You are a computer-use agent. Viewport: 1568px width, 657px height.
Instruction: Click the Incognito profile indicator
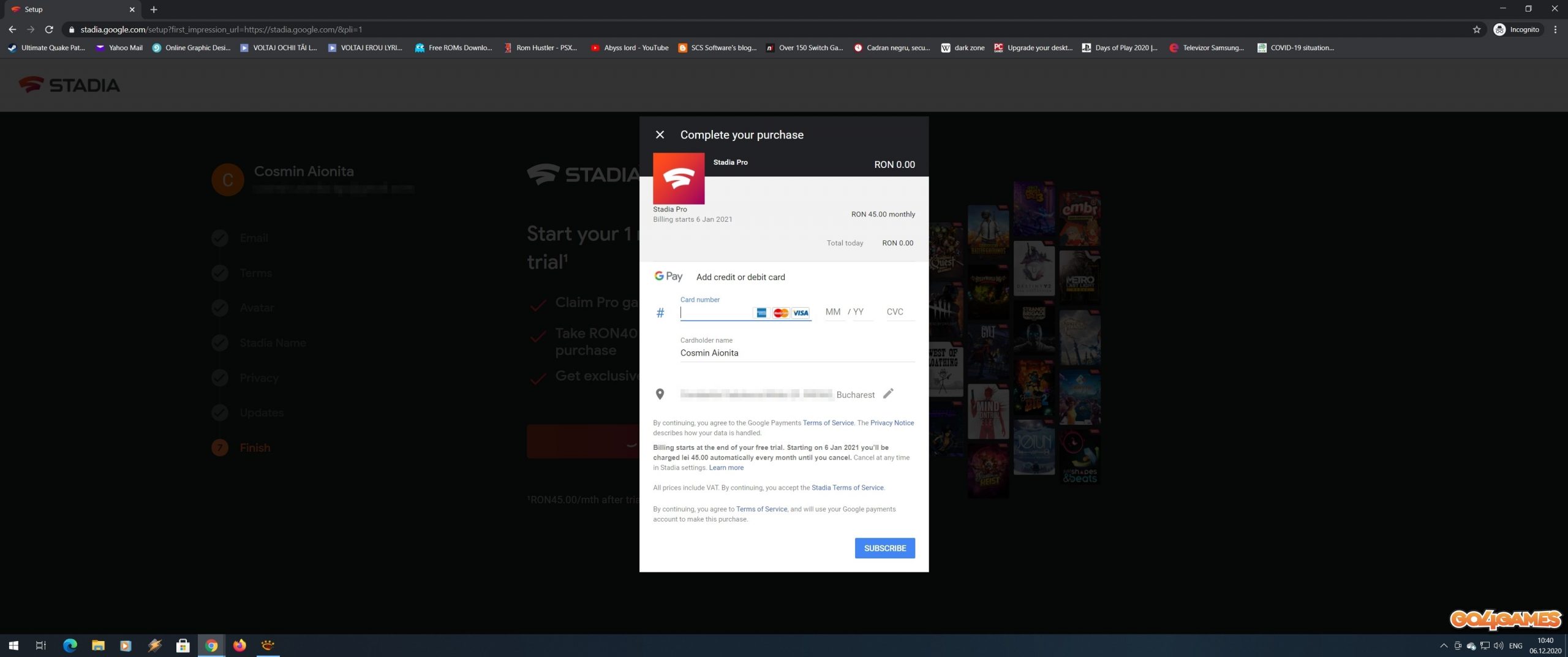point(1517,29)
